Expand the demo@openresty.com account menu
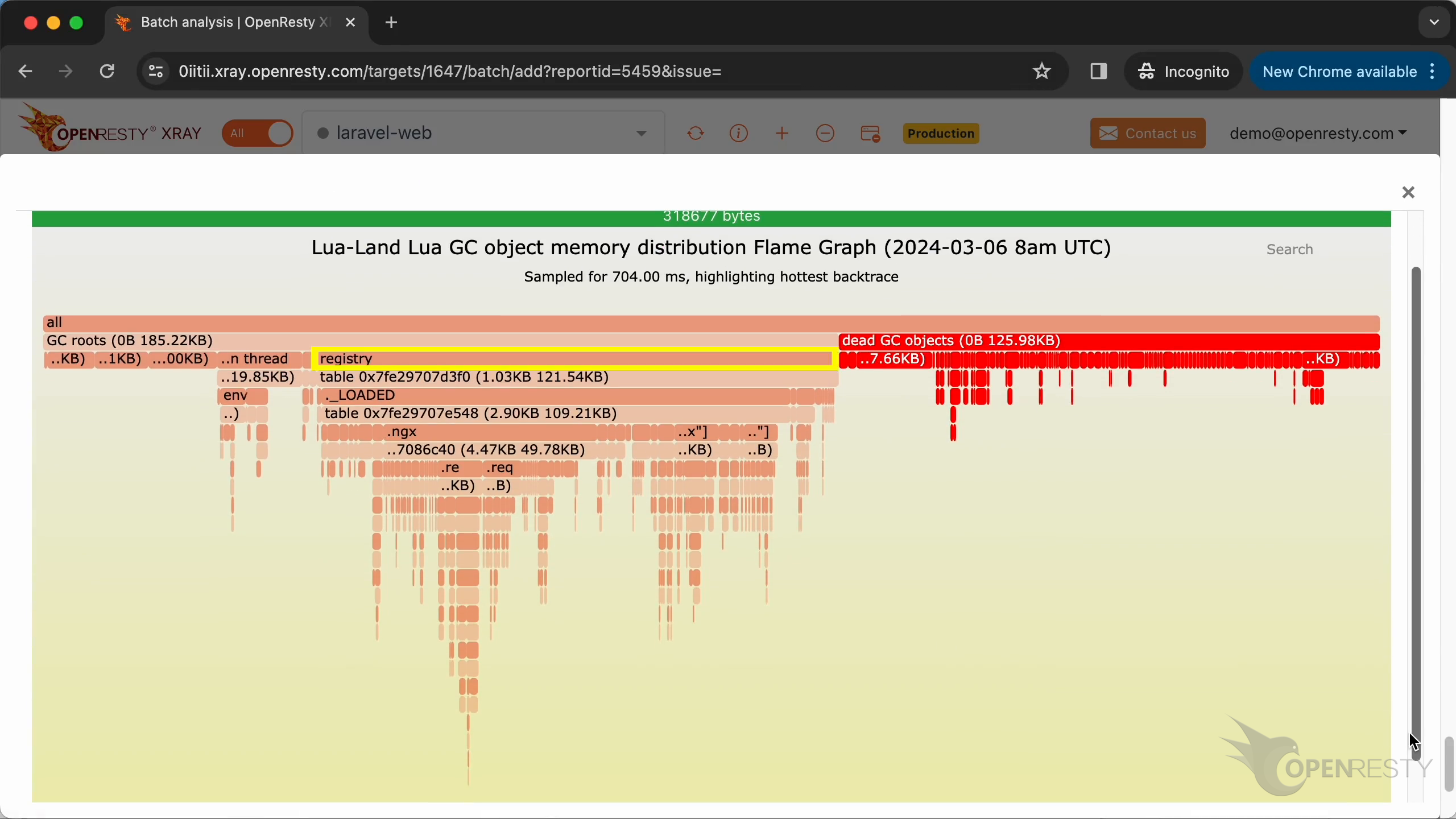 (x=1318, y=133)
